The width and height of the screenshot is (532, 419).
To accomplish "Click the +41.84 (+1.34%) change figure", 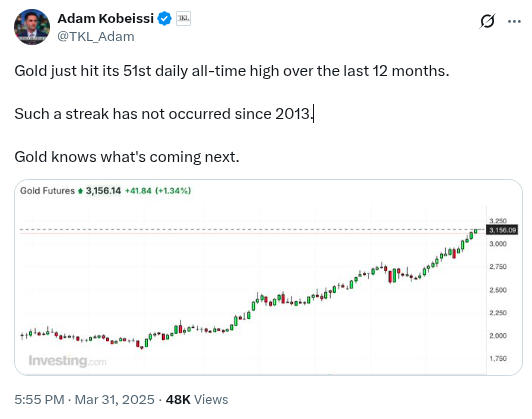I will 158,191.
